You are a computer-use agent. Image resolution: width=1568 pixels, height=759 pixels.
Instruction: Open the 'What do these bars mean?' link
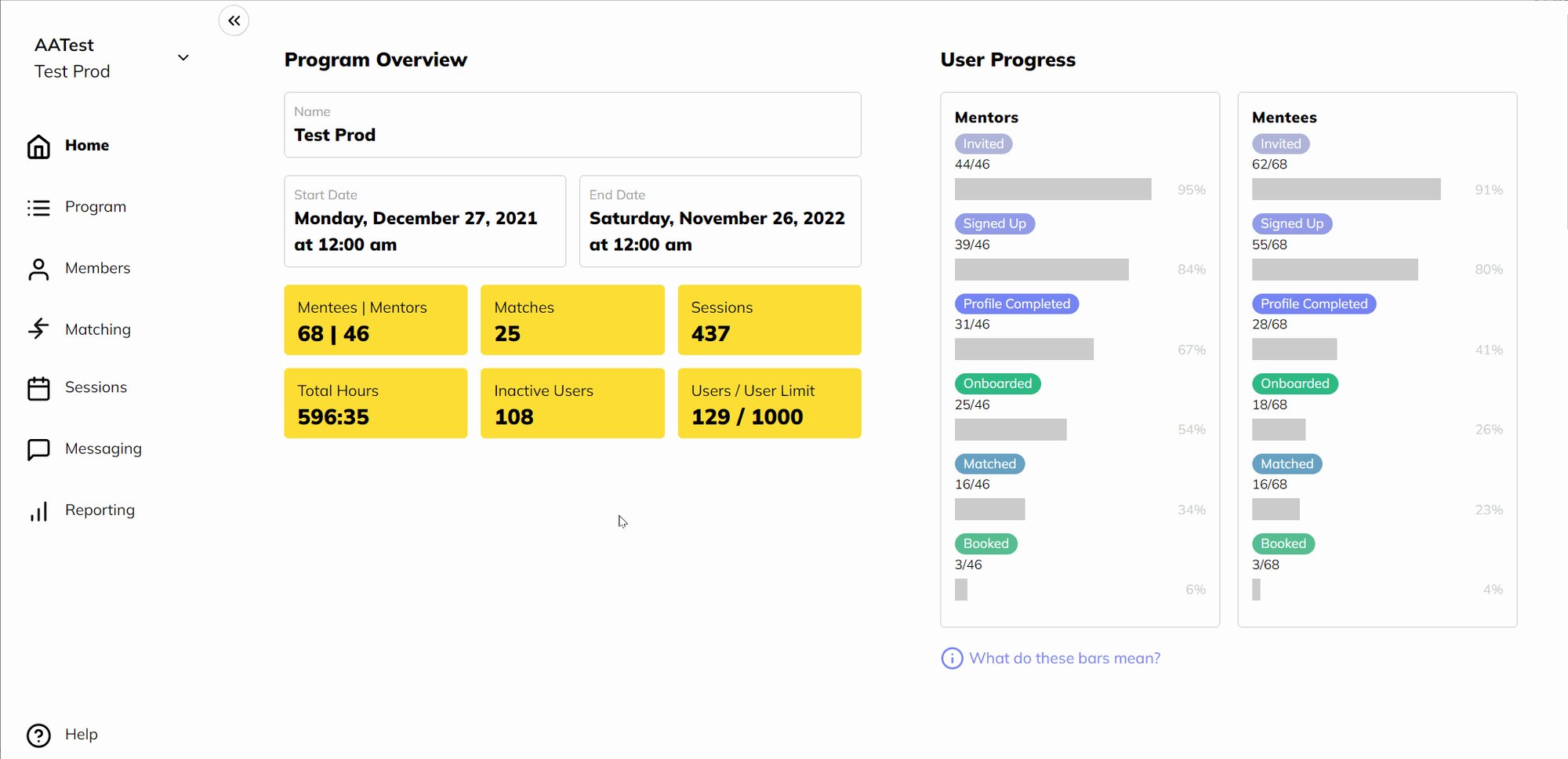pos(1064,659)
